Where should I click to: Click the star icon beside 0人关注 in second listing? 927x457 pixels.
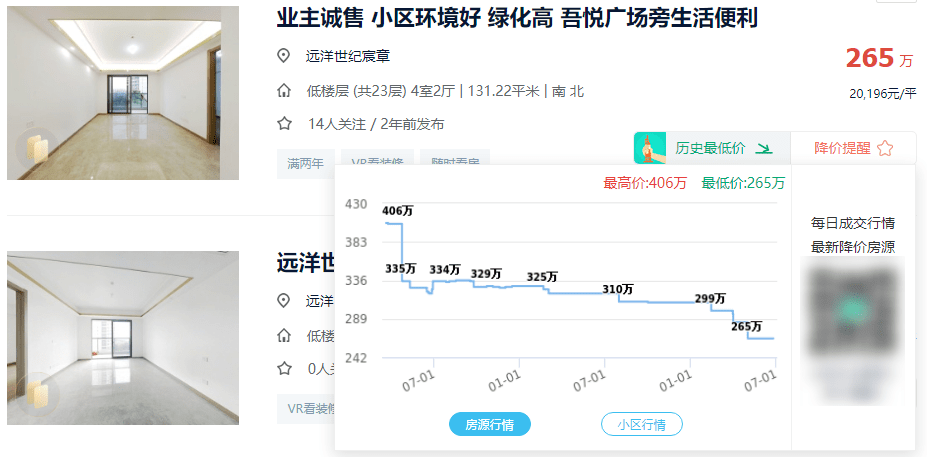tap(284, 368)
